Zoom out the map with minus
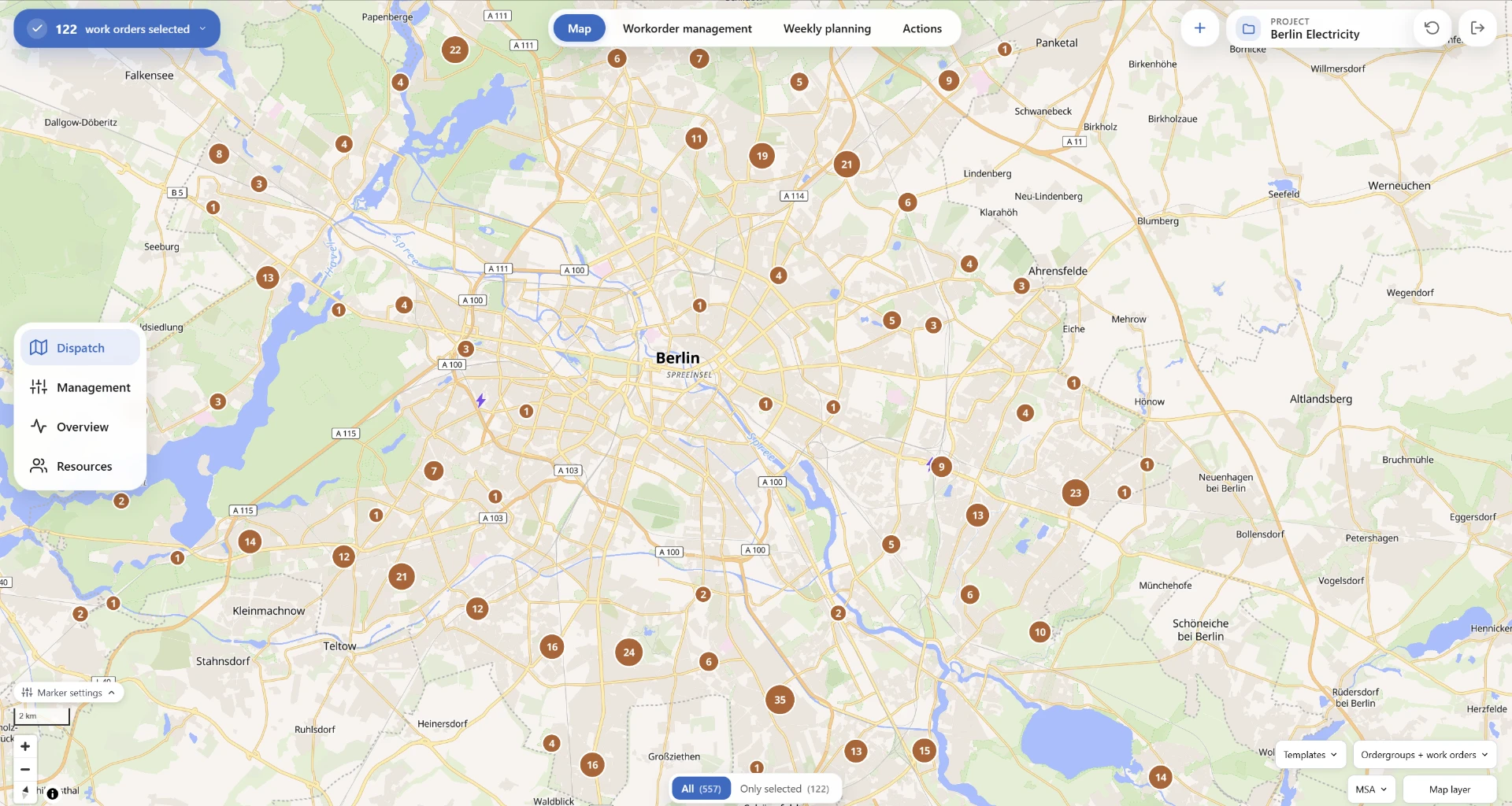Viewport: 1512px width, 806px height. (x=25, y=769)
